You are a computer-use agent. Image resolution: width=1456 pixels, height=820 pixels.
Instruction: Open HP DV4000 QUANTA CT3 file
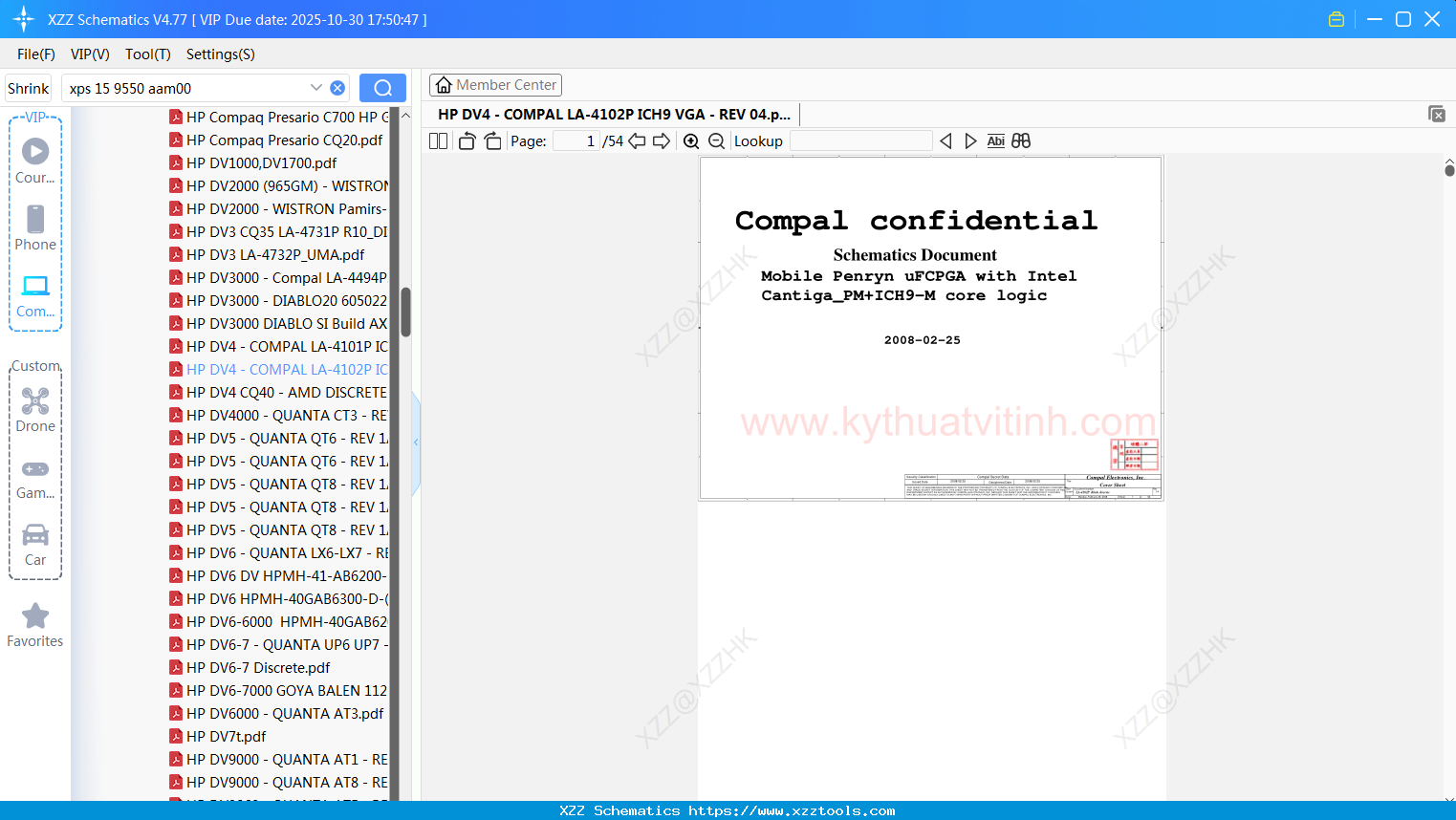click(x=279, y=415)
